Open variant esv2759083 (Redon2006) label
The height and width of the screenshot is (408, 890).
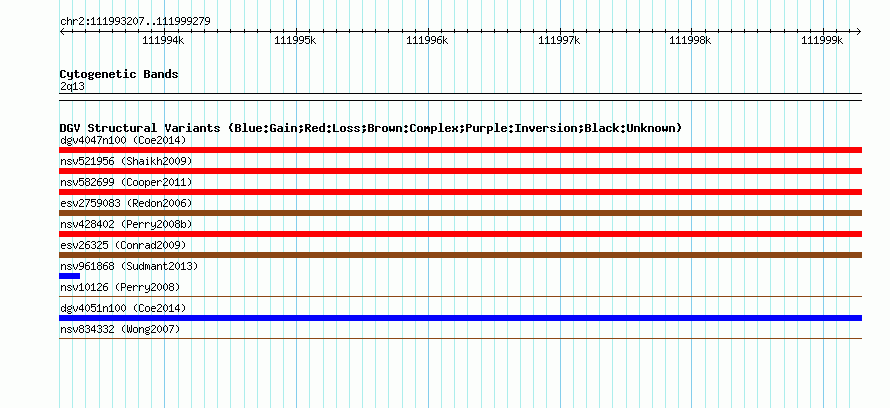126,203
